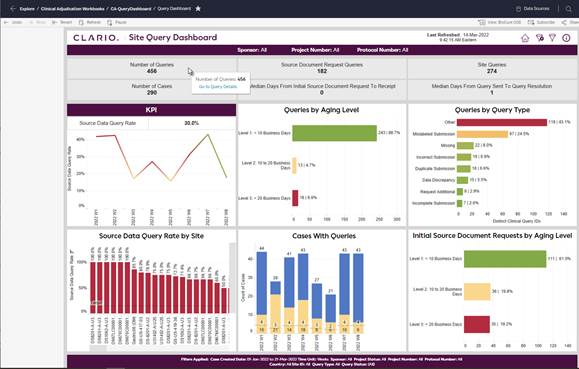Open Clinical Adjudication Workbooks breadcrumb
The image size is (579, 369).
point(72,8)
